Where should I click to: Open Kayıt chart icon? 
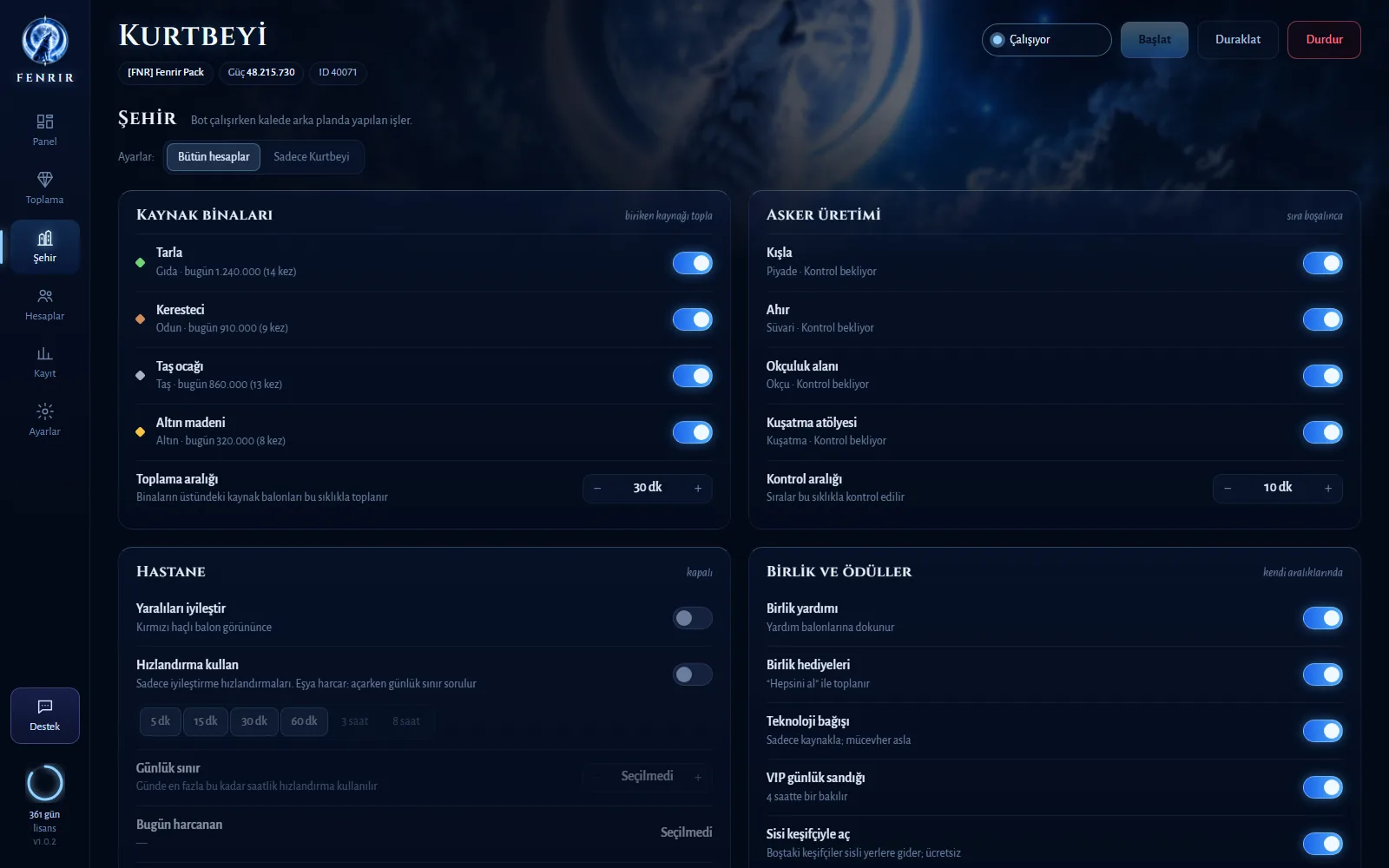[45, 353]
